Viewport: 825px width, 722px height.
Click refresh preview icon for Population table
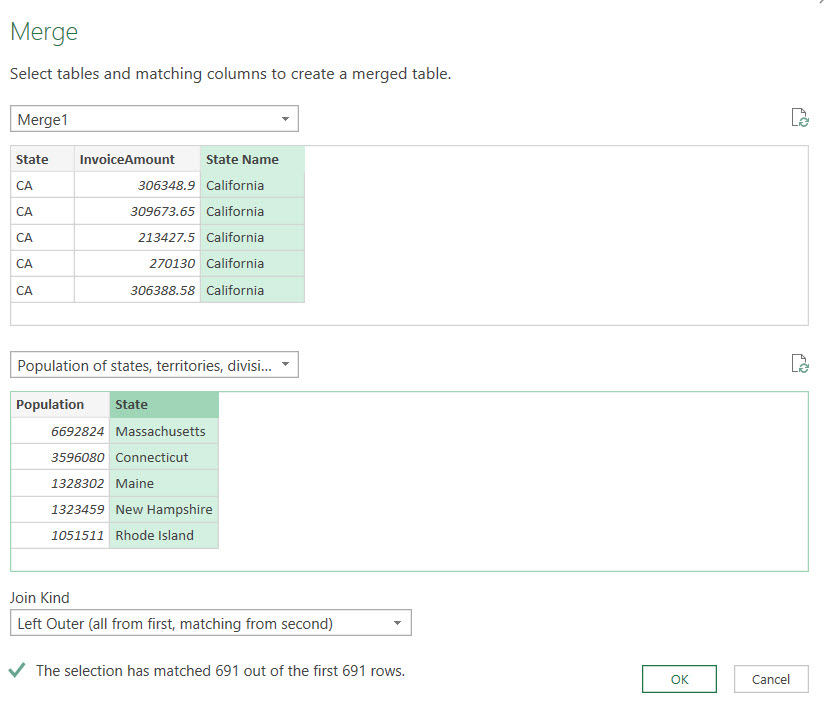(799, 364)
